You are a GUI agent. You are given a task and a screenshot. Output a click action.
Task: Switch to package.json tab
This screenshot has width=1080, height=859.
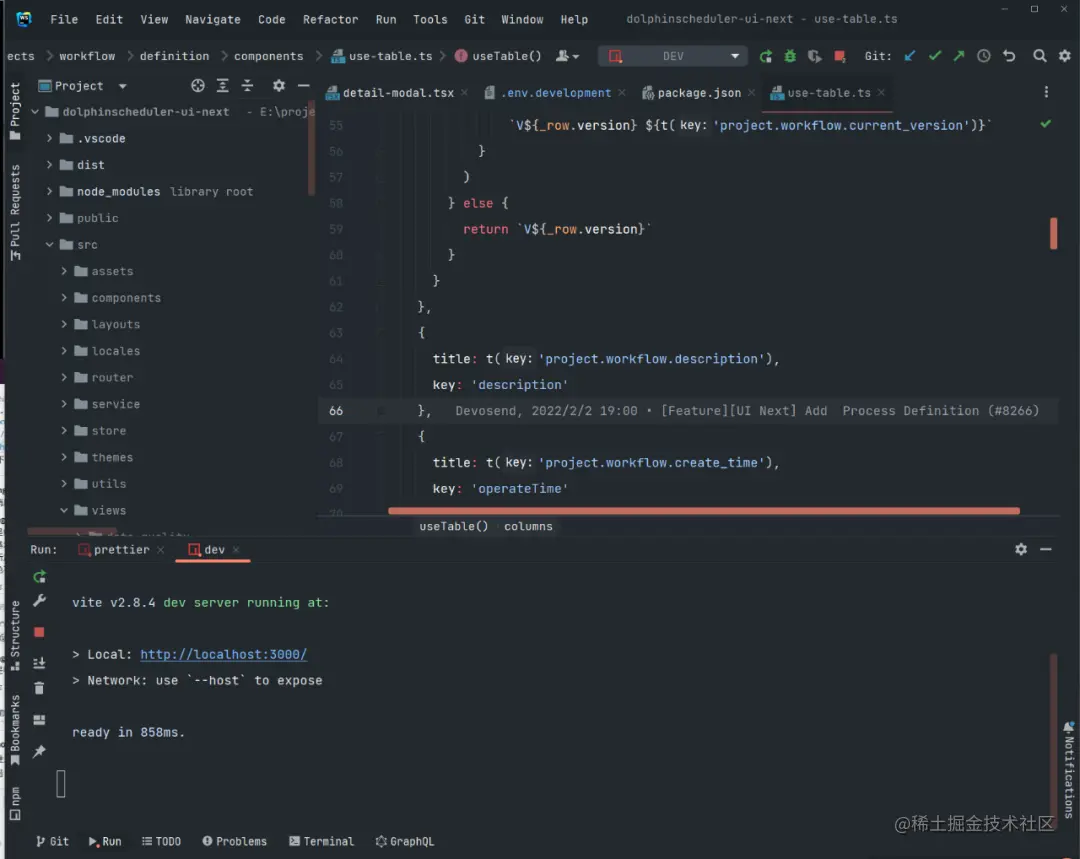click(698, 92)
